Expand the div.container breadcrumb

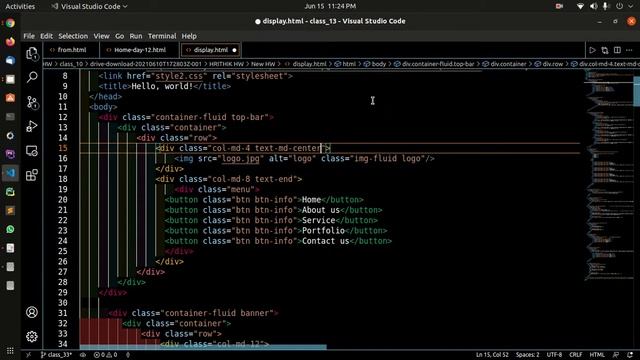[504, 64]
